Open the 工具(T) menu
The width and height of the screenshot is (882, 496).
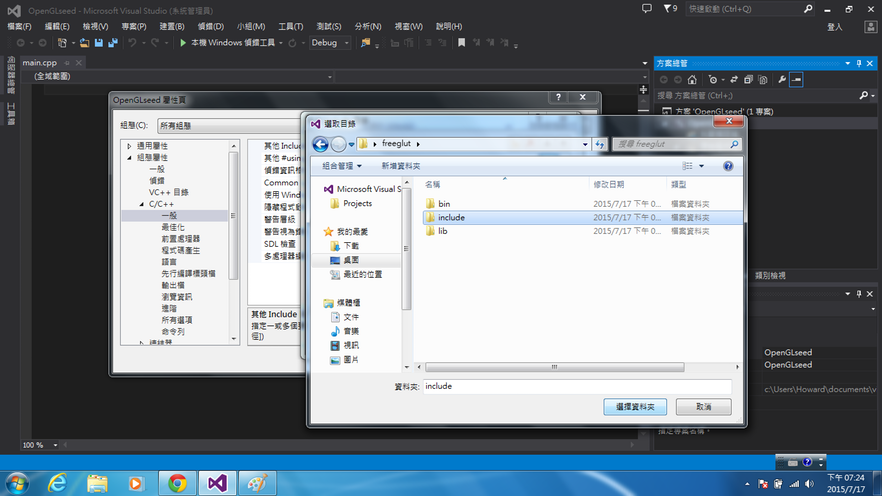[290, 26]
